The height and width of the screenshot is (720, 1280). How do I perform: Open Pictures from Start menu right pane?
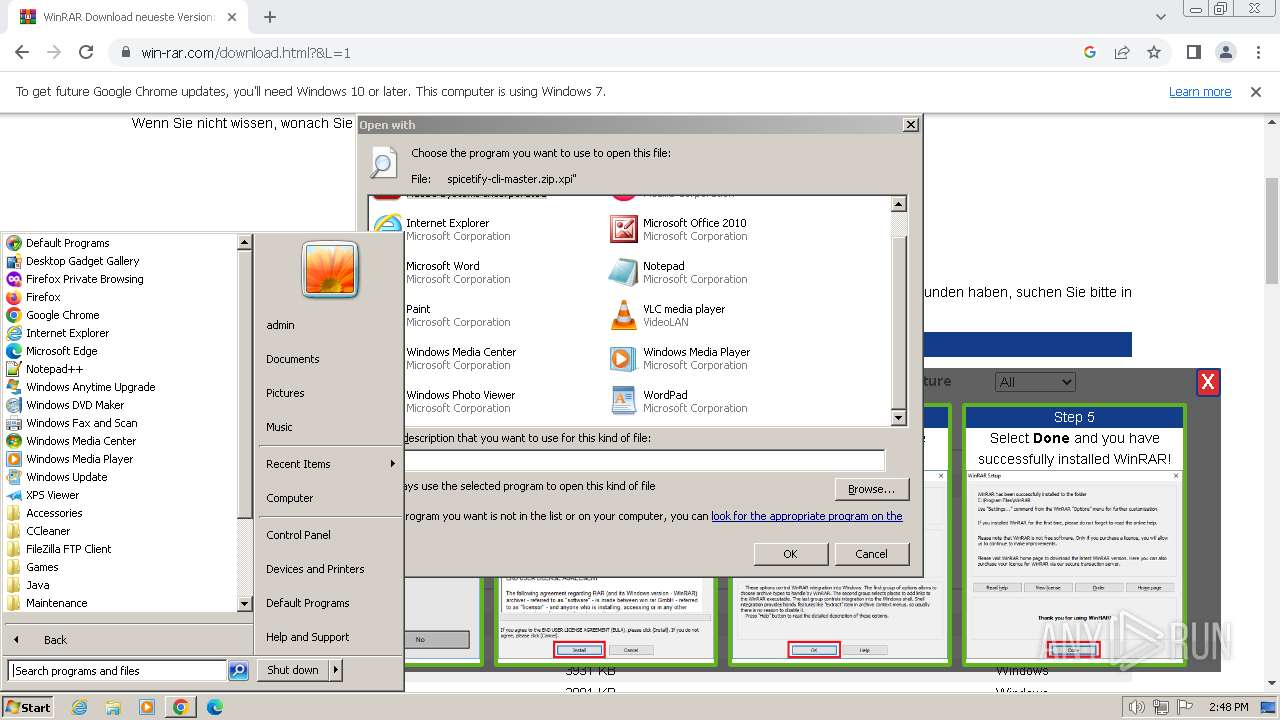[285, 393]
